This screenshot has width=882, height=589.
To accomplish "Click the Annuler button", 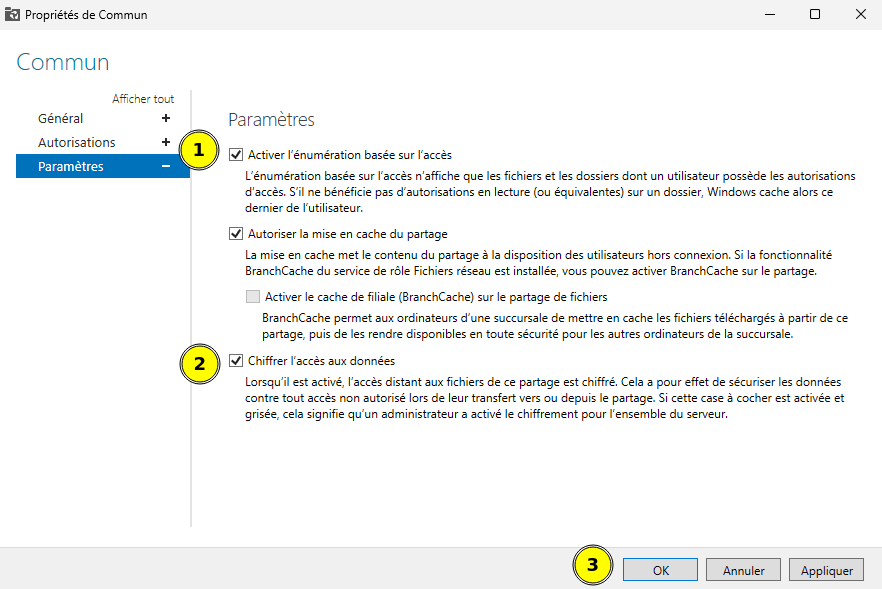I will point(743,570).
